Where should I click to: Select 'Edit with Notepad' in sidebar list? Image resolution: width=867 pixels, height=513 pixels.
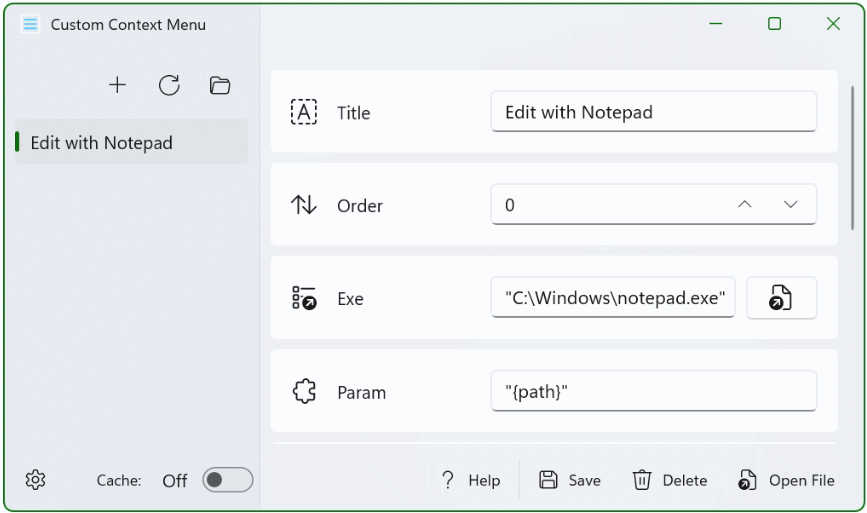(x=132, y=143)
